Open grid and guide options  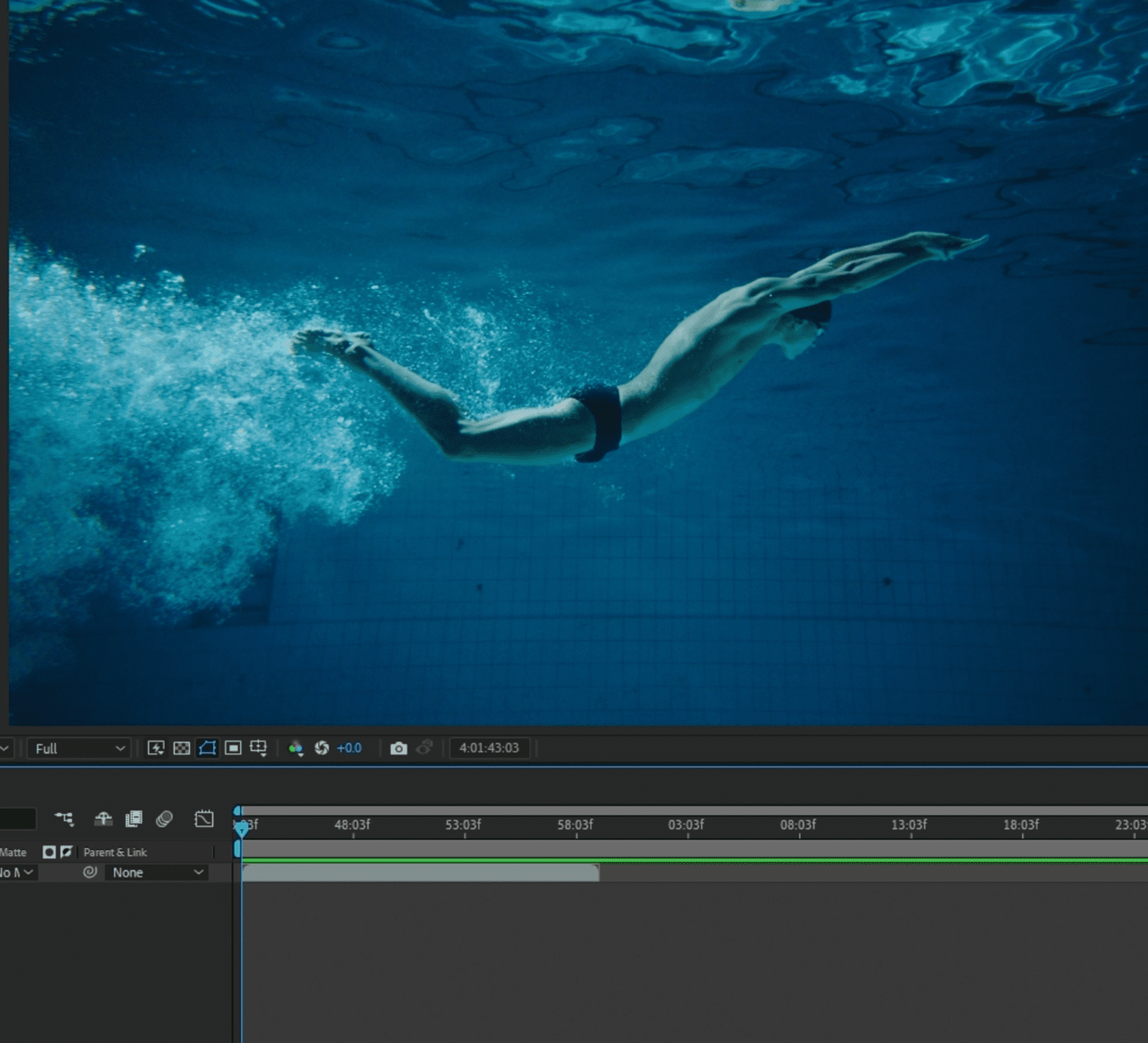click(x=259, y=748)
